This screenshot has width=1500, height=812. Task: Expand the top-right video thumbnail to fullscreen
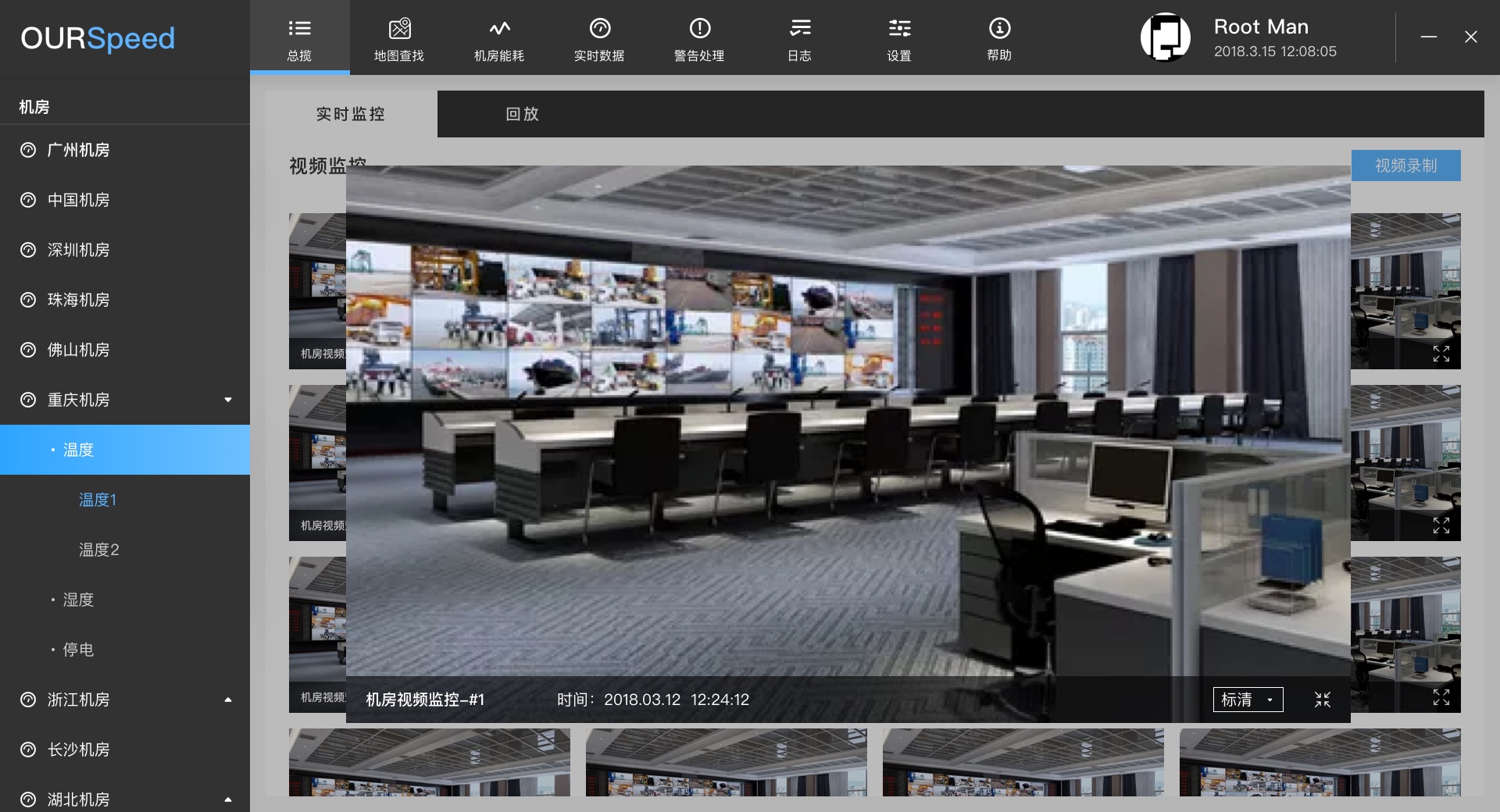[1441, 354]
